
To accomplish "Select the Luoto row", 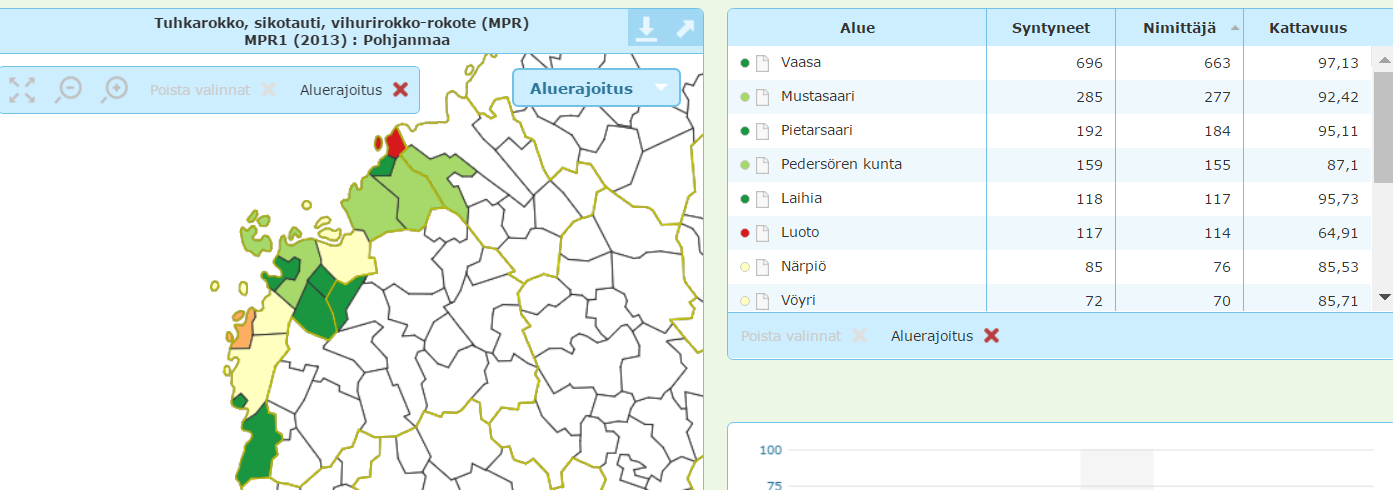I will pyautogui.click(x=1051, y=233).
